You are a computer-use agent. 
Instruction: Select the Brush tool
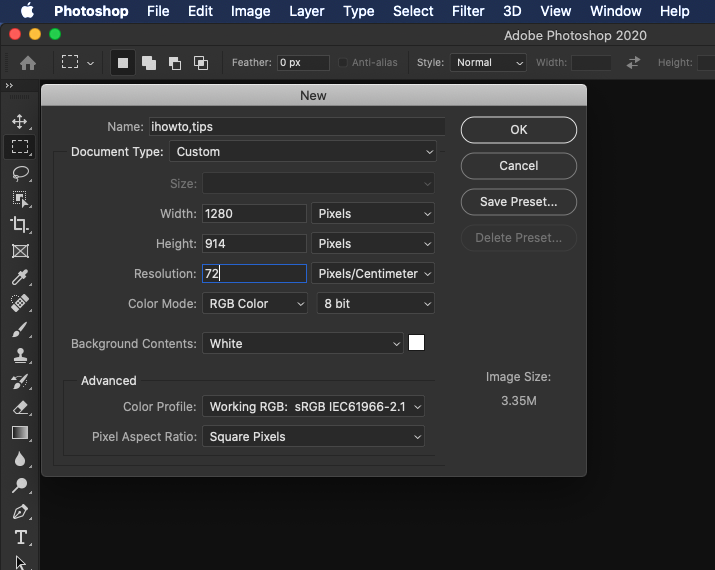pos(19,329)
